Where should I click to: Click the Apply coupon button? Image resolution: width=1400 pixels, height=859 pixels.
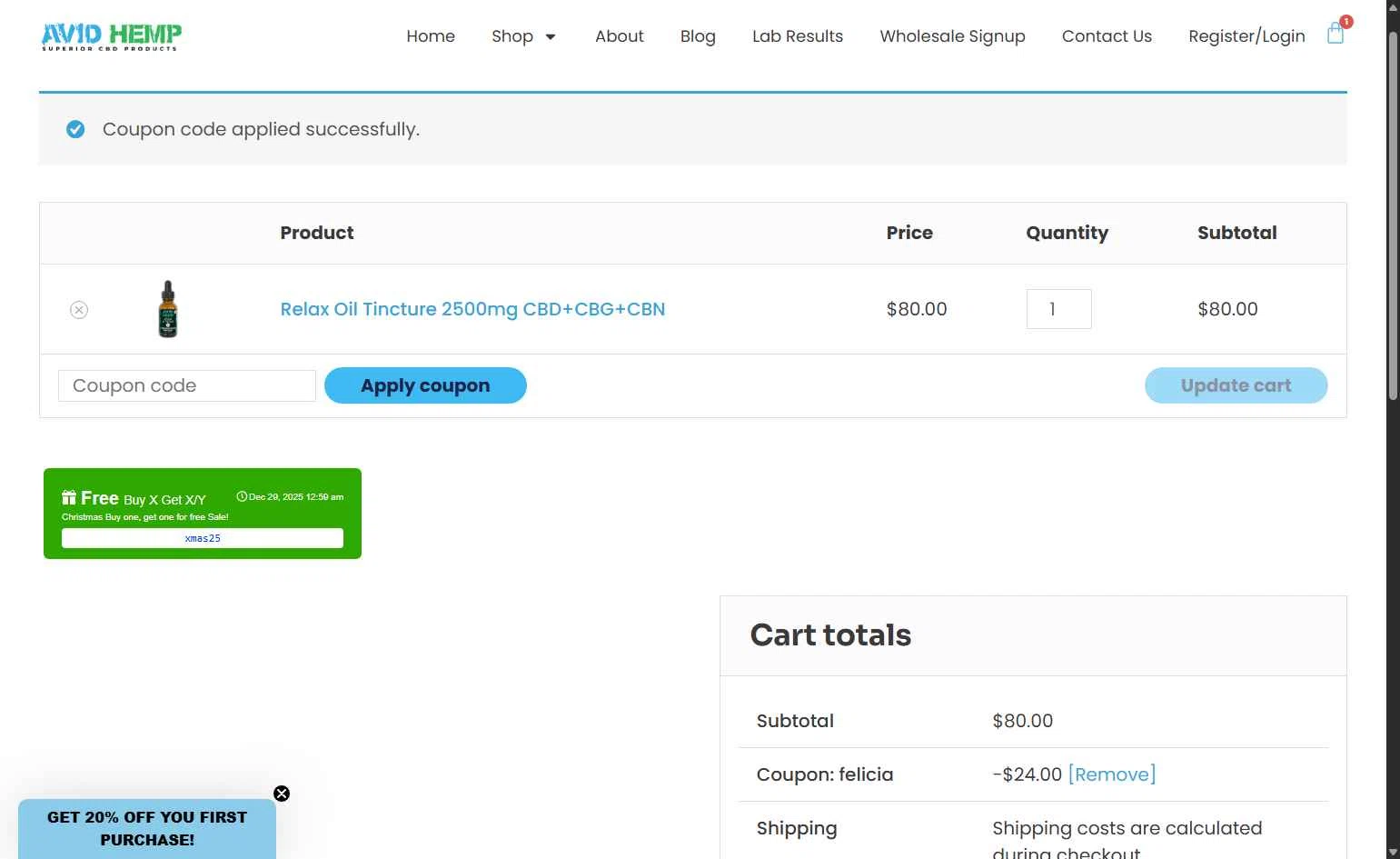point(425,385)
